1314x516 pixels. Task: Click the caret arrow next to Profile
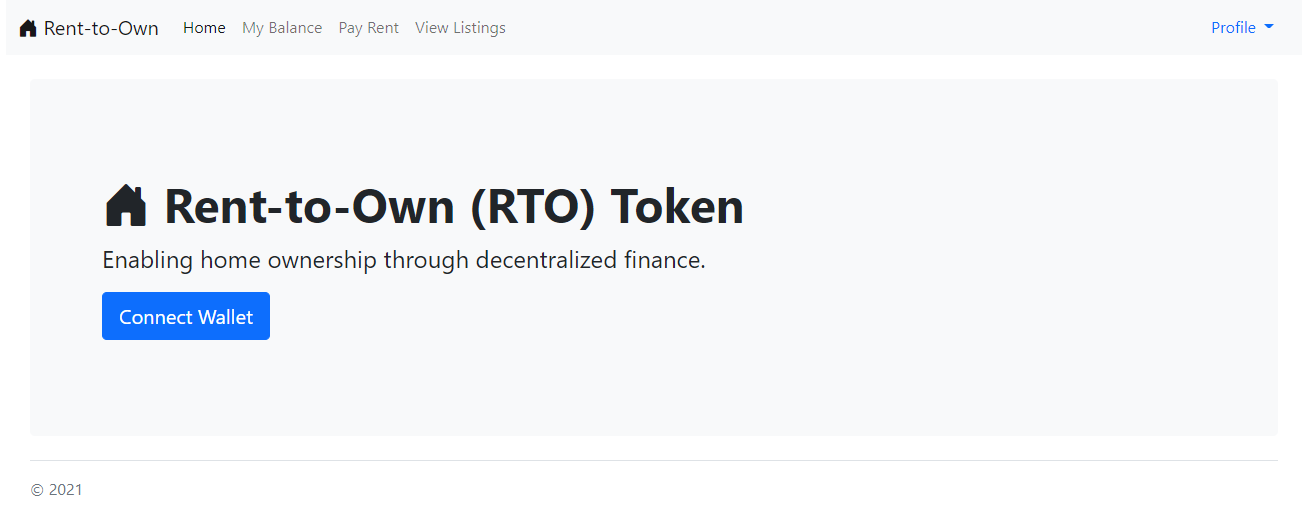point(1269,28)
